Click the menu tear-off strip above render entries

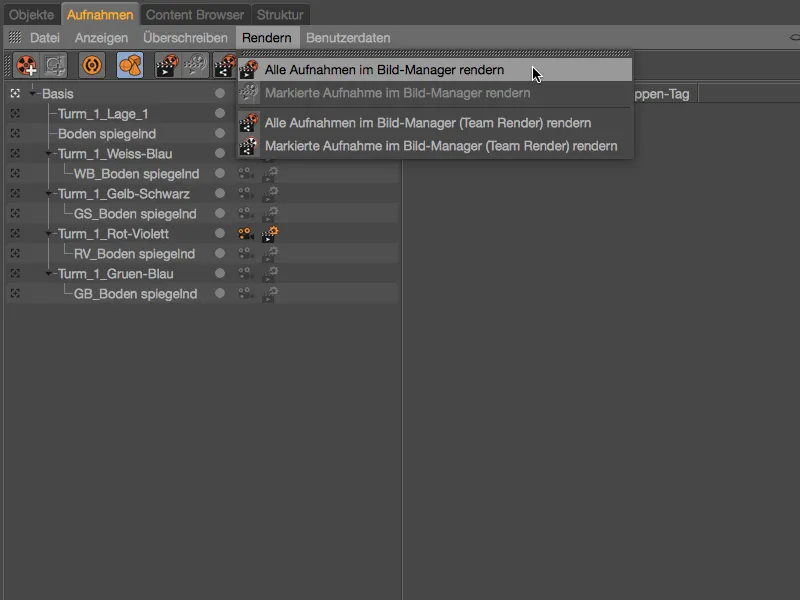435,53
